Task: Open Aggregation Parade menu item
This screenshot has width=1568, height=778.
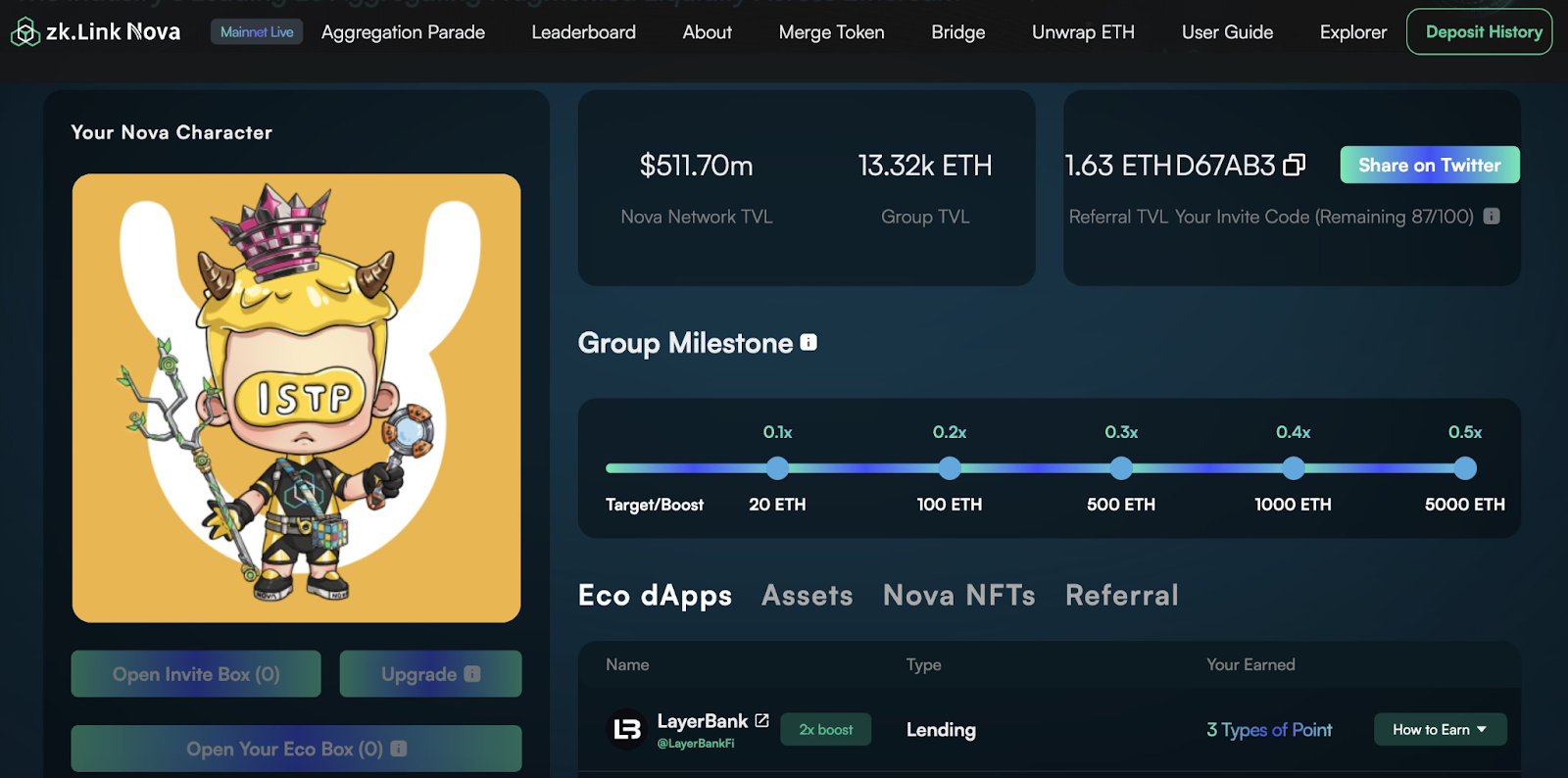Action: [403, 32]
